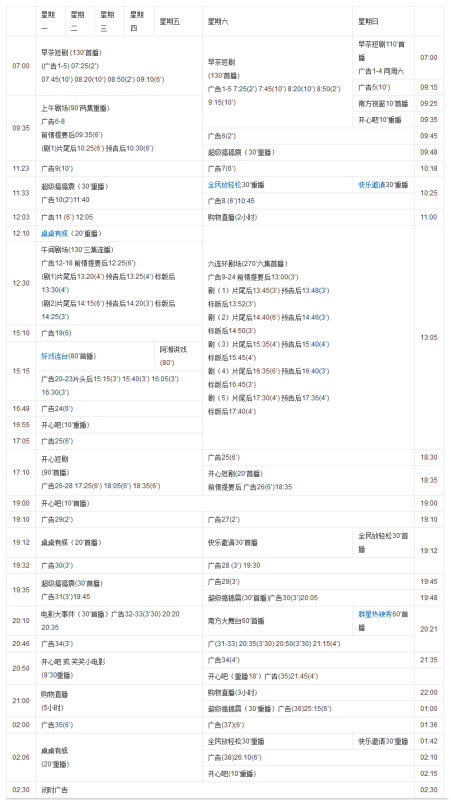The height and width of the screenshot is (800, 451).
Task: Select the 星期三 column header
Action: point(110,21)
